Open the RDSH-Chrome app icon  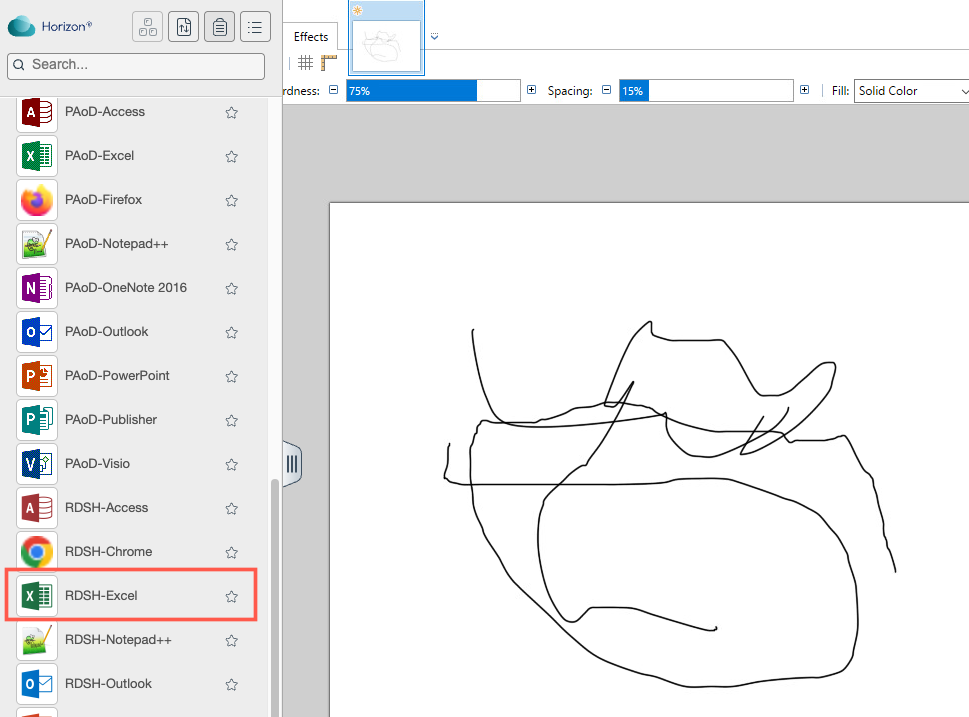pyautogui.click(x=37, y=552)
